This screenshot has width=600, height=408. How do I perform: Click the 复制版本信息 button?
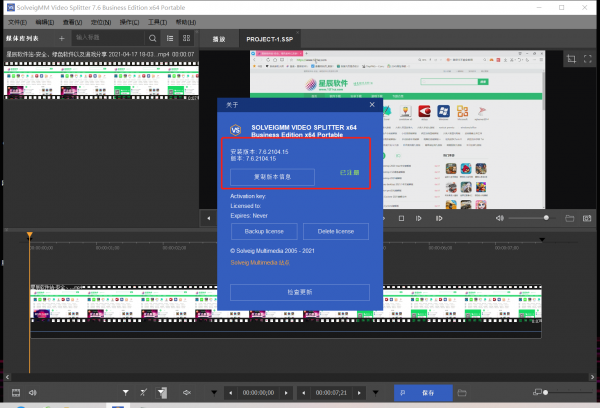(x=272, y=177)
